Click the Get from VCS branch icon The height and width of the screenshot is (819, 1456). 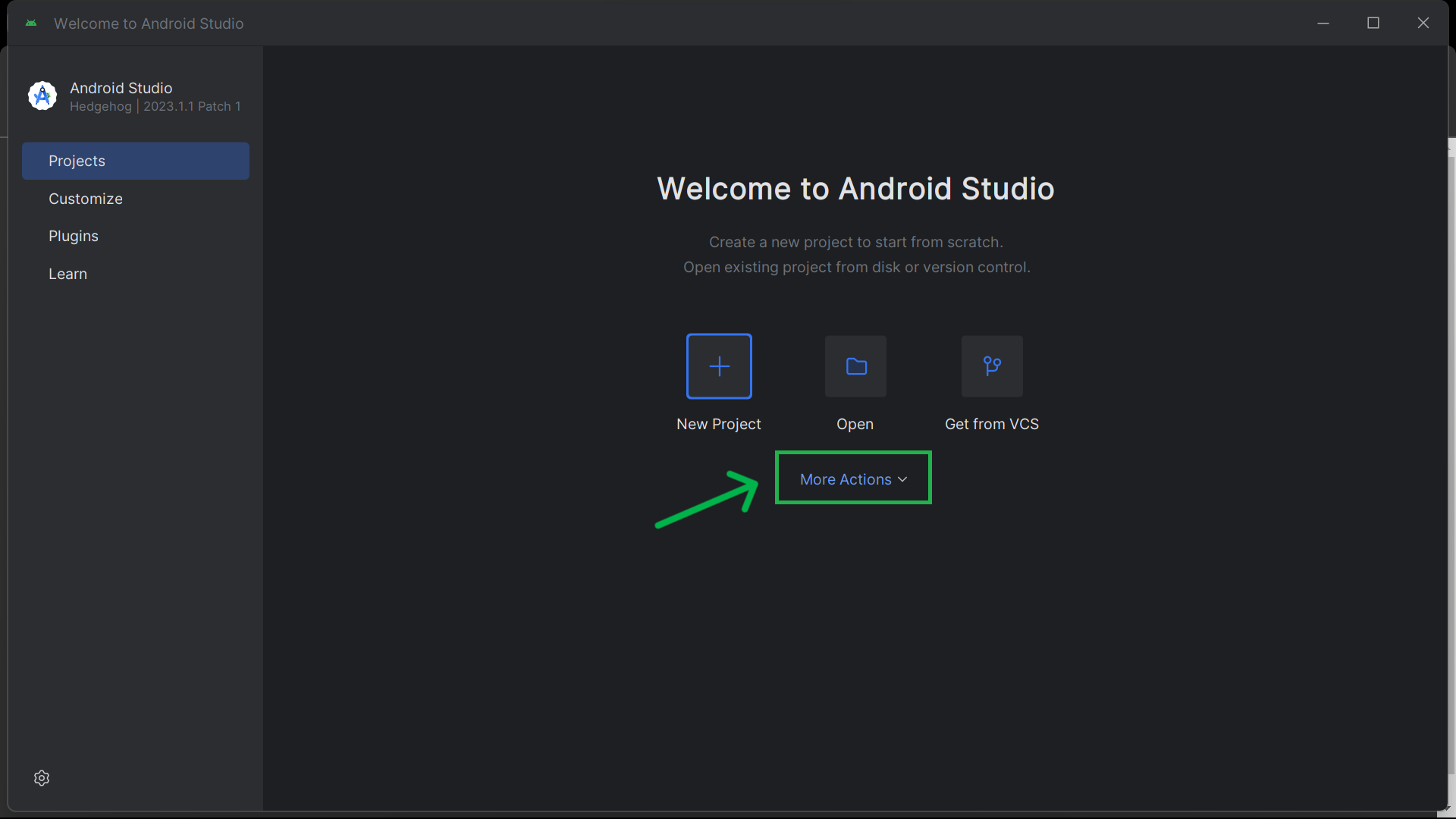(992, 366)
